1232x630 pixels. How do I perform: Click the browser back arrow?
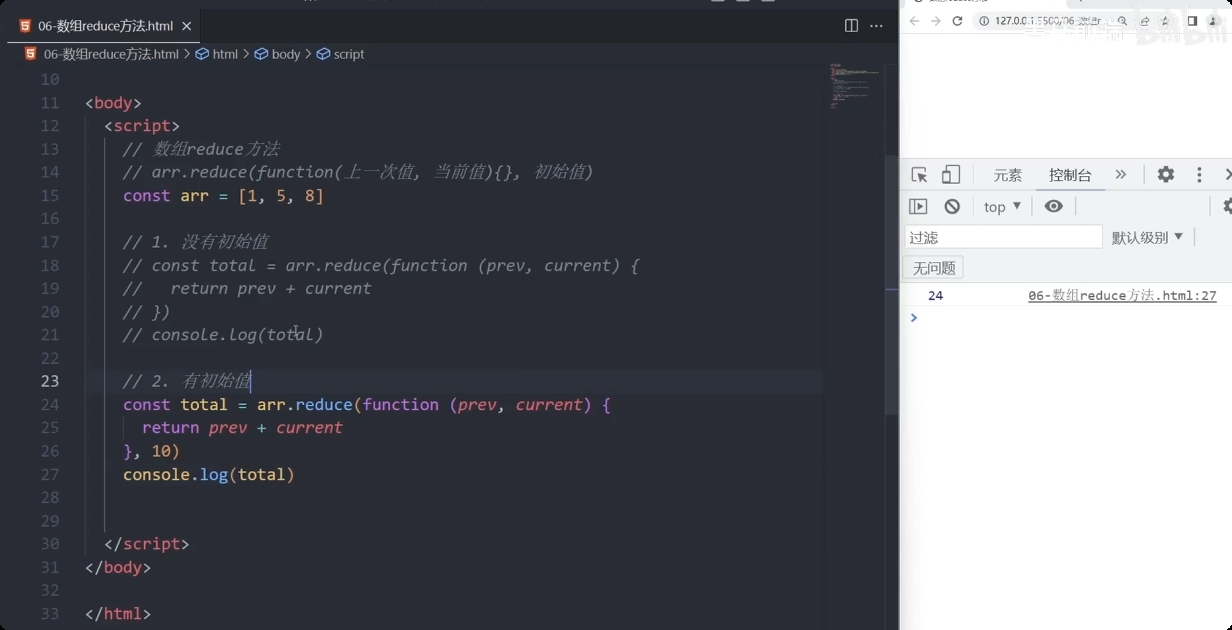click(914, 21)
